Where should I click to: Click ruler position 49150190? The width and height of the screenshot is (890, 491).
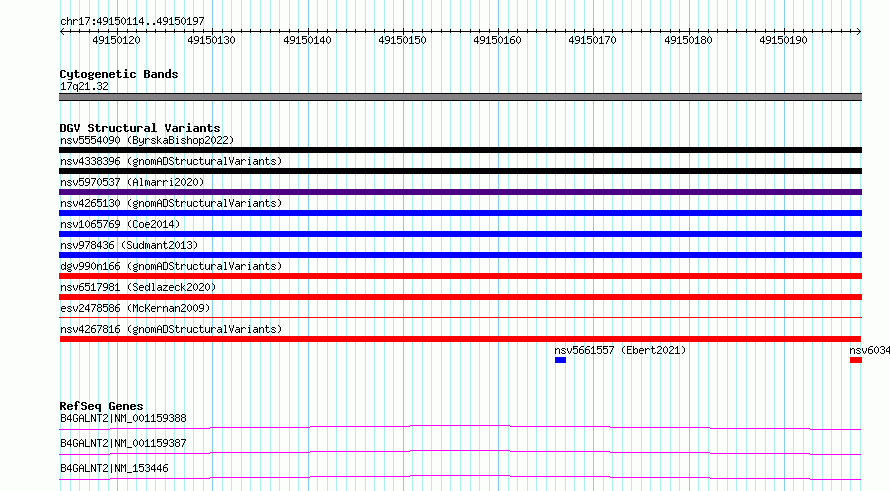pyautogui.click(x=783, y=40)
